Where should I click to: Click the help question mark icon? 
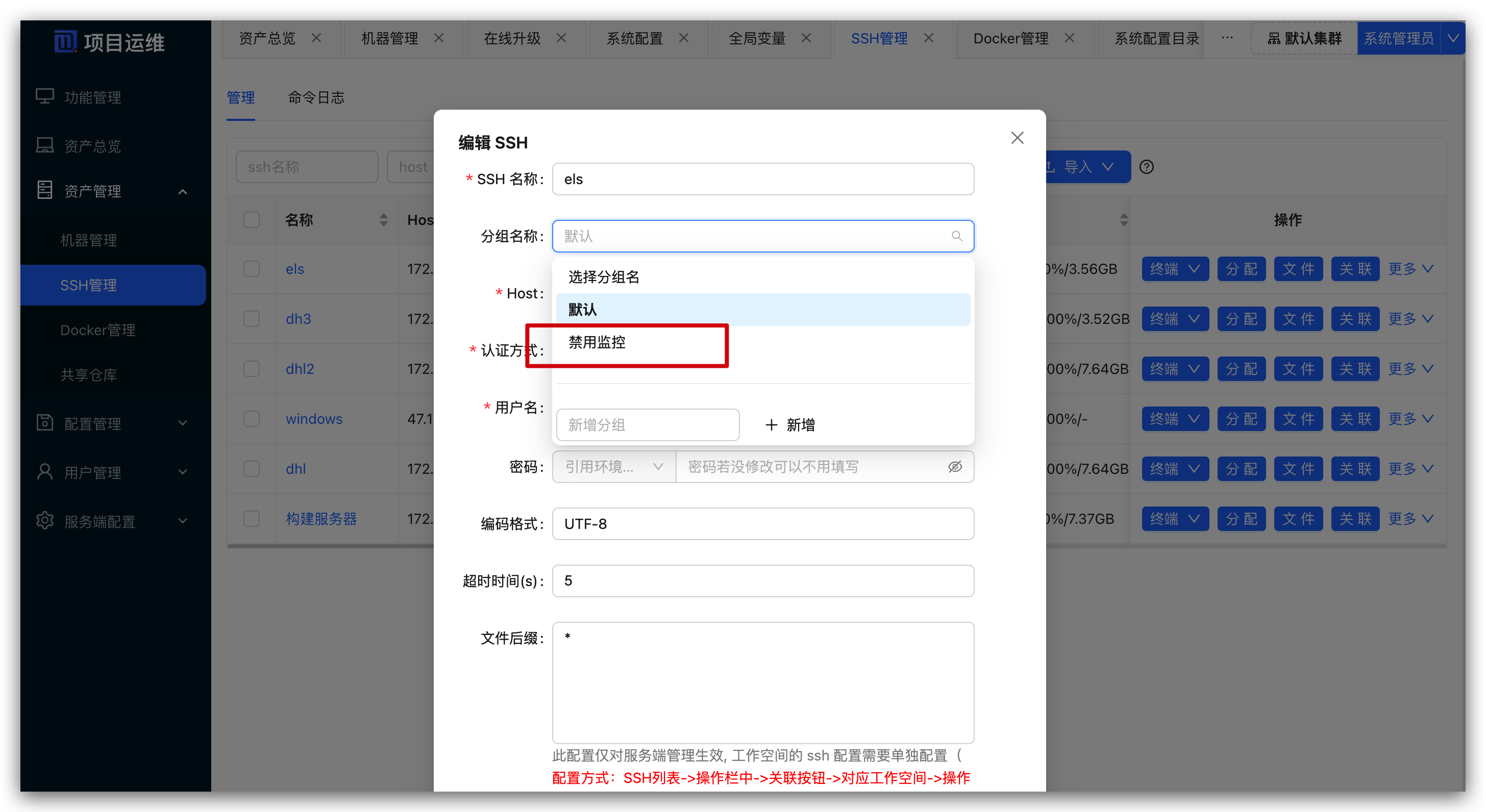coord(1146,167)
